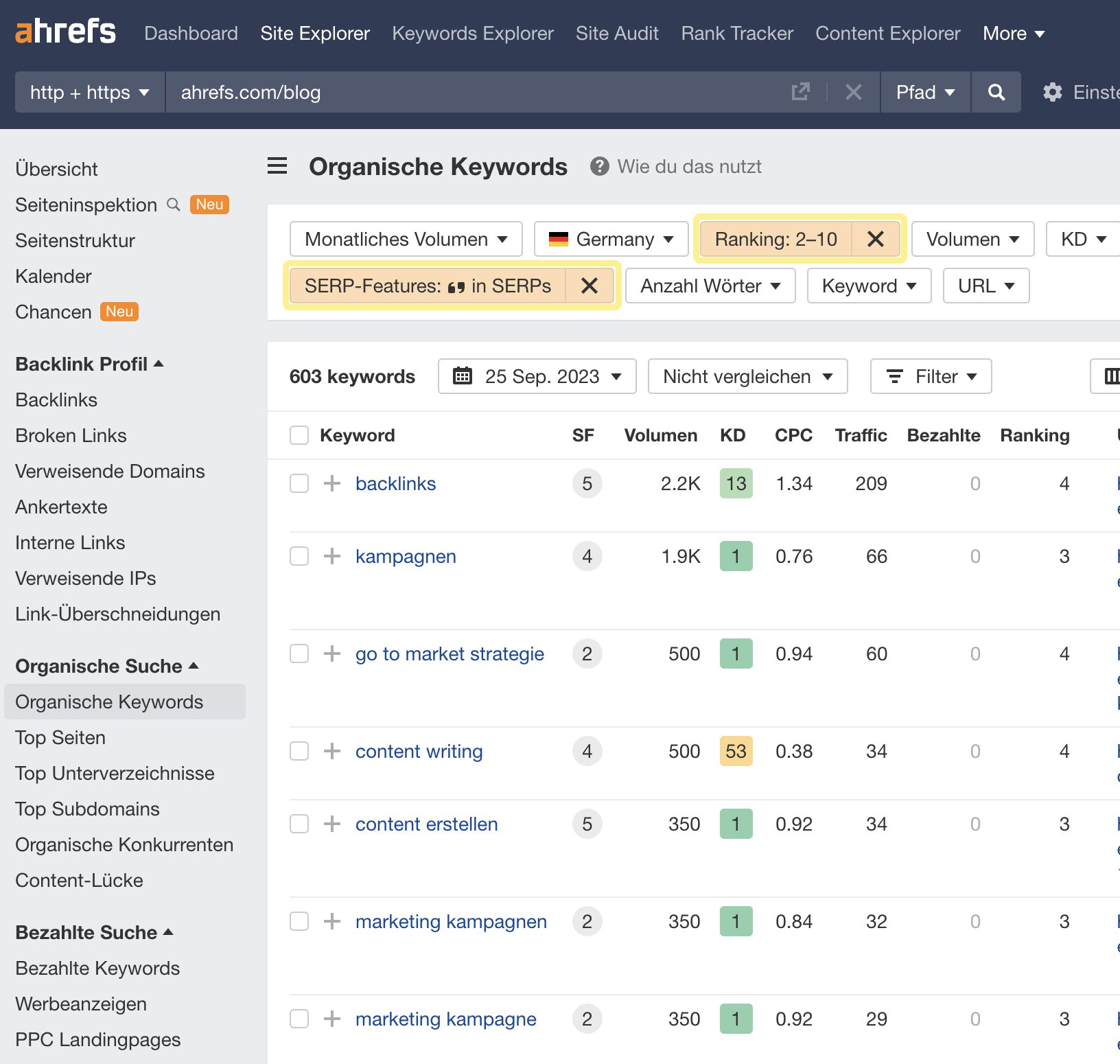Select all keywords with the header checkbox

[x=299, y=435]
